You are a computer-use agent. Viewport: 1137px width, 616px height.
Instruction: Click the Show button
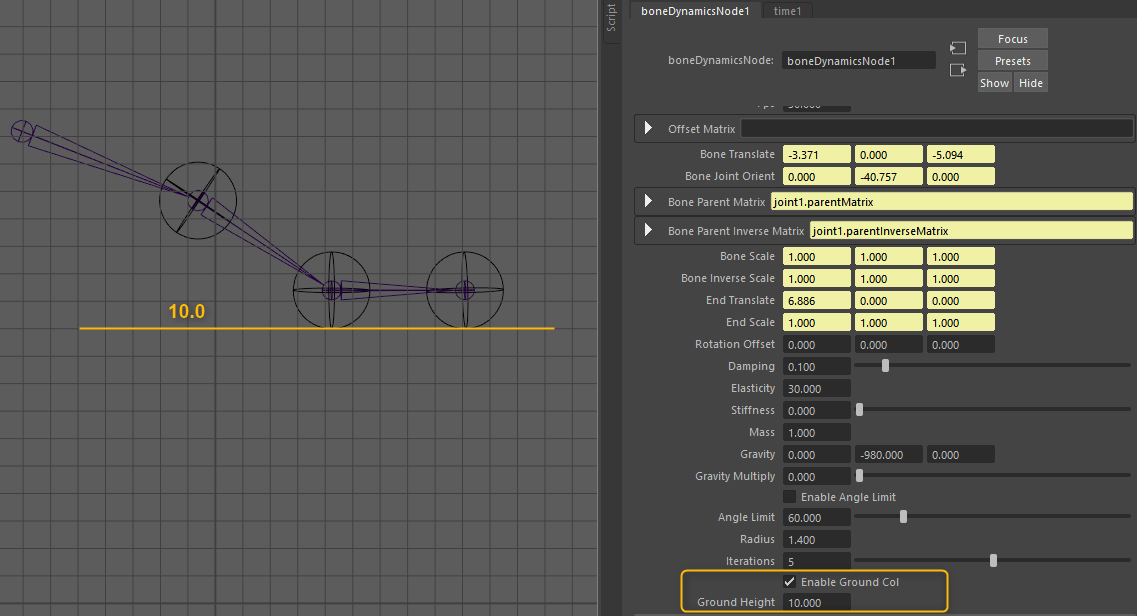994,83
